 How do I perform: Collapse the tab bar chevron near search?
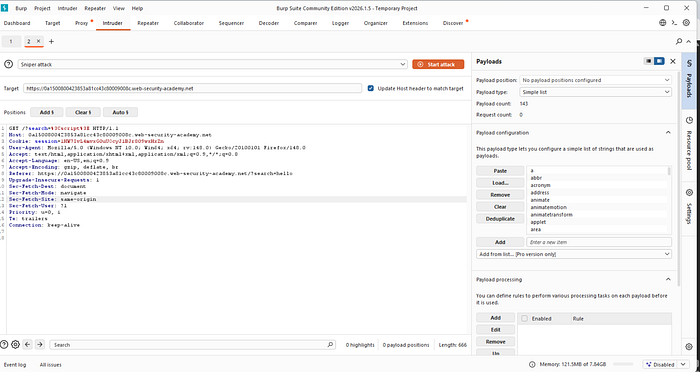point(689,42)
